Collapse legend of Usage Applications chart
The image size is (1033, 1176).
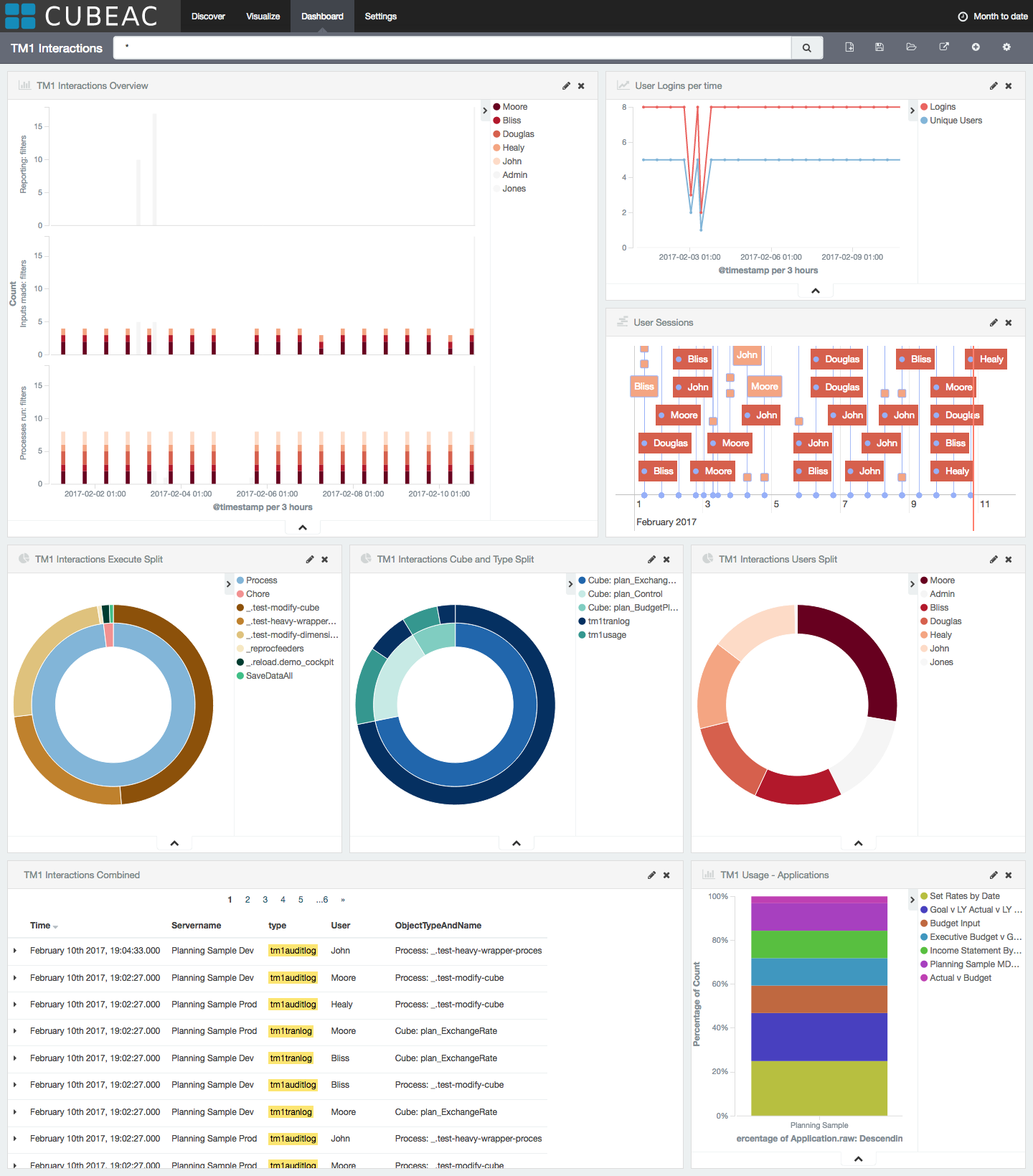(x=912, y=900)
